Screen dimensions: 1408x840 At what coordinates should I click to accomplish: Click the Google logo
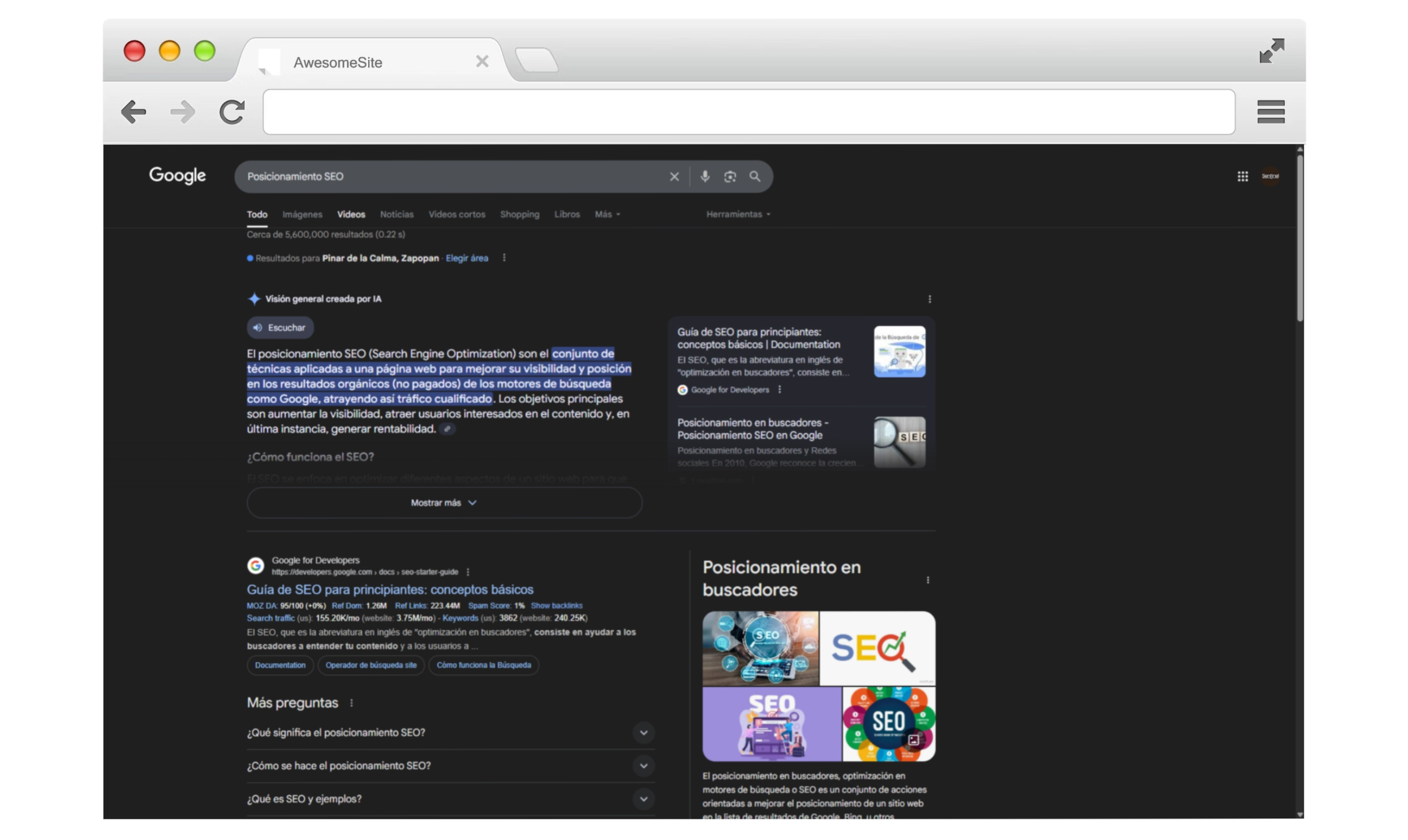pyautogui.click(x=177, y=175)
